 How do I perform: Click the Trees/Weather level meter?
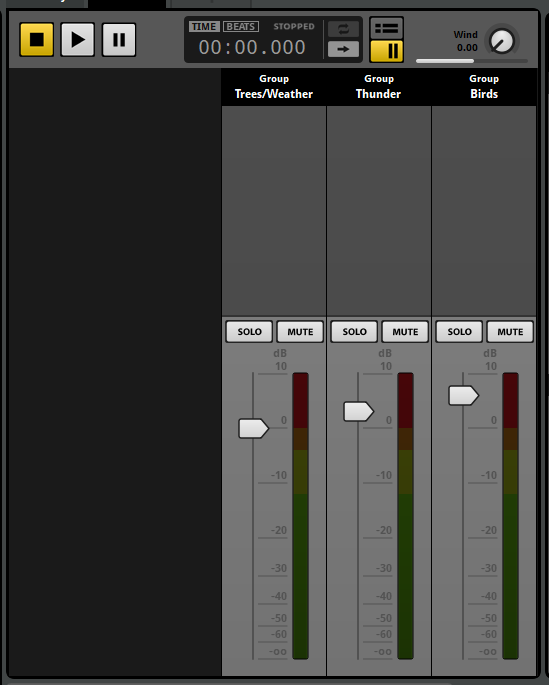tap(300, 515)
